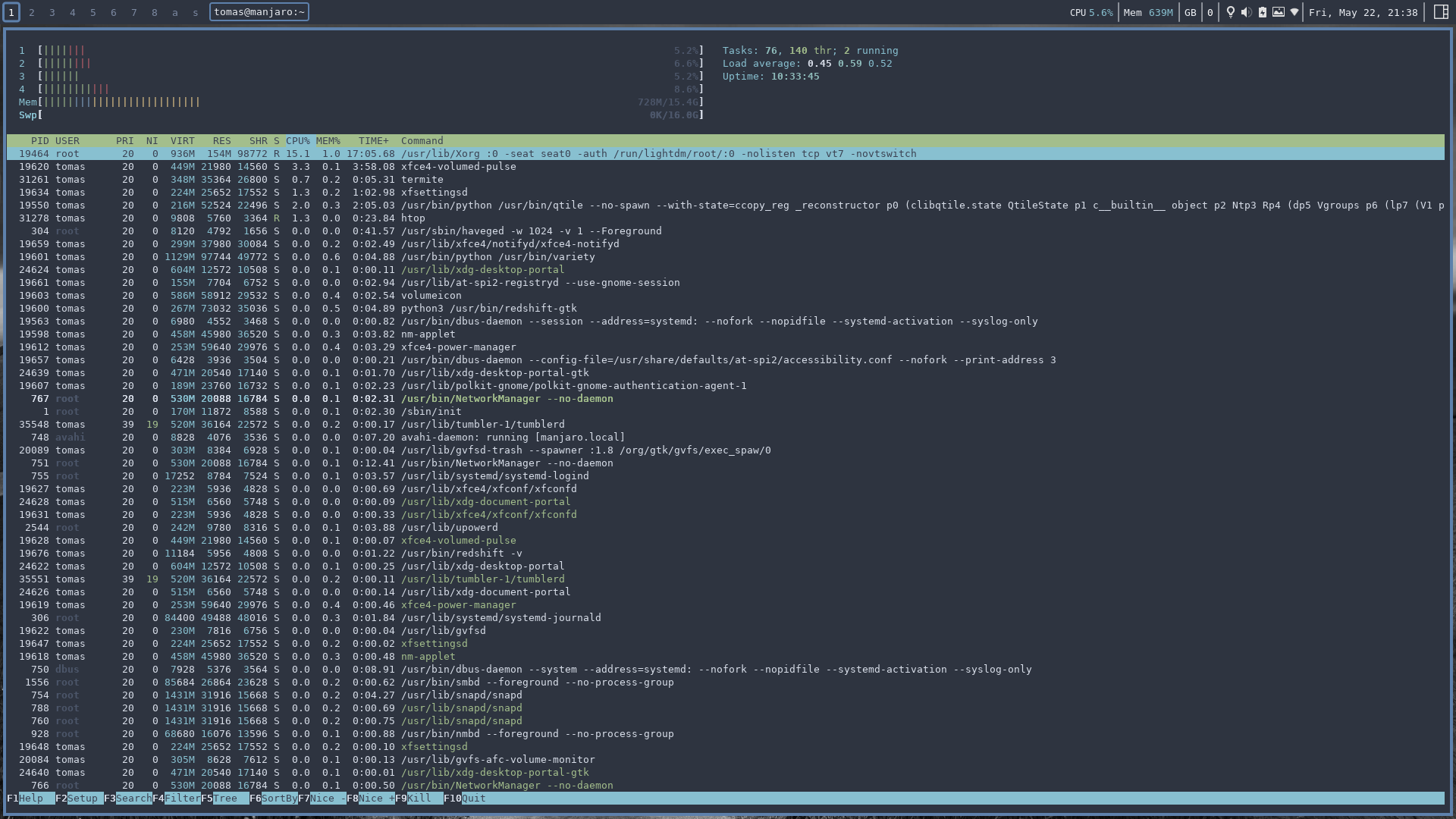Toggle F5 Tree view in htop
This screenshot has height=819, width=1456.
[224, 799]
